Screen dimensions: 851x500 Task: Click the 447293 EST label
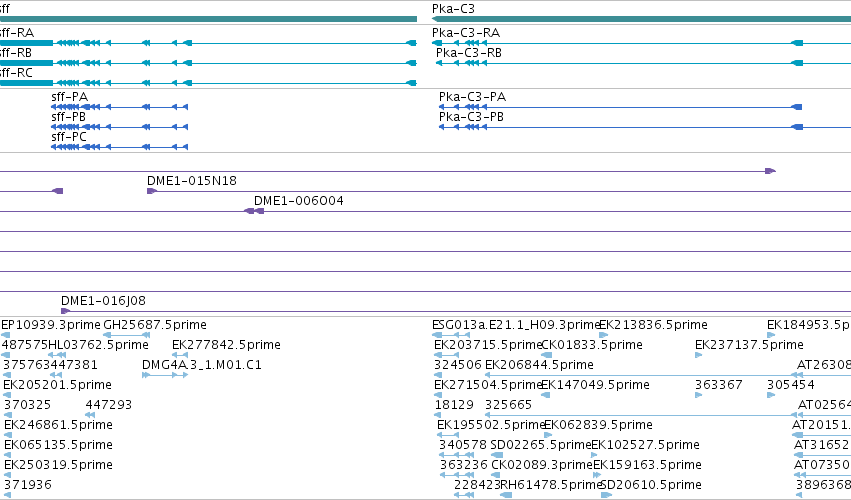point(109,404)
